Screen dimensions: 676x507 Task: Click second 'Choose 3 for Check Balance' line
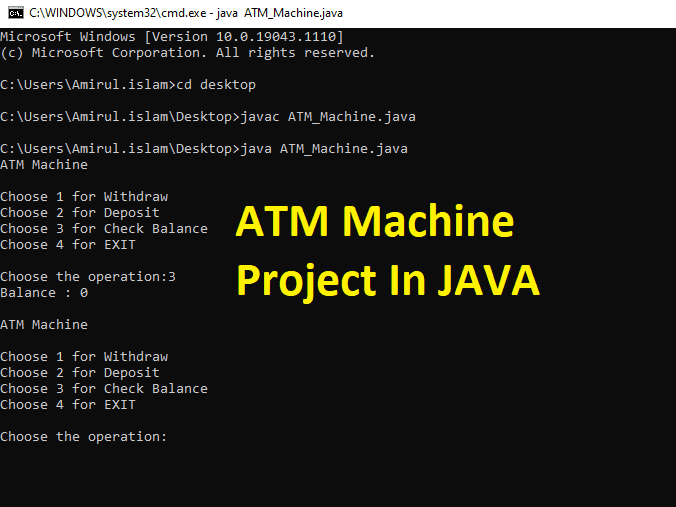coord(104,388)
